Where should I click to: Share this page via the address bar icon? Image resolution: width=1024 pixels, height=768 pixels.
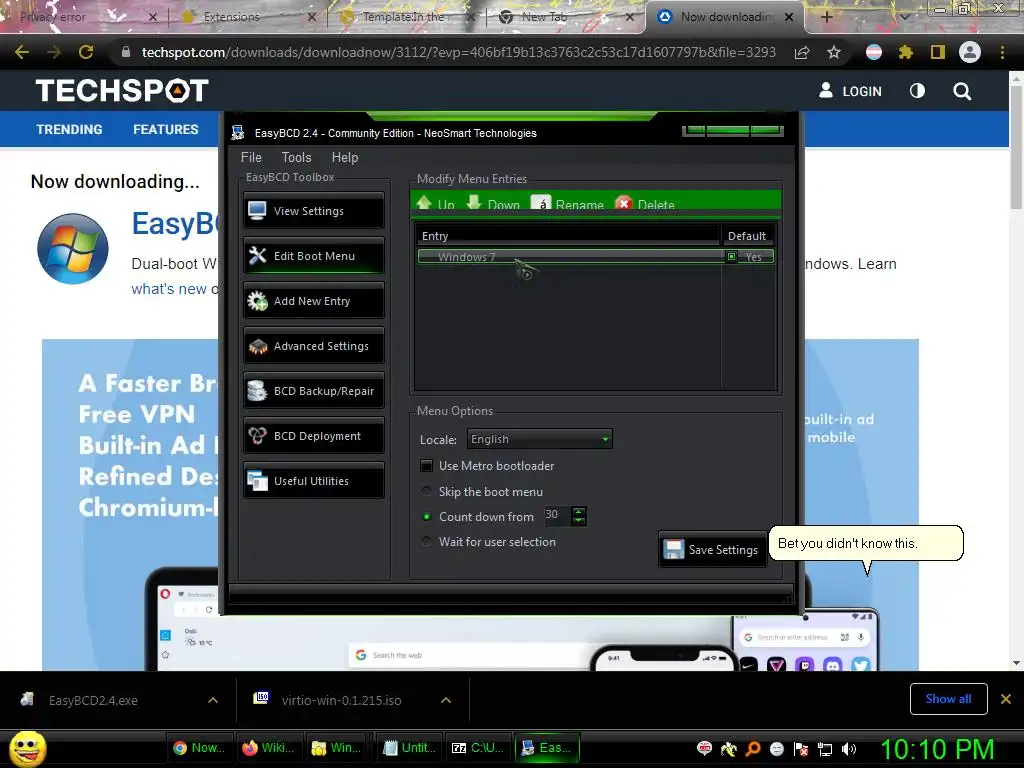click(x=802, y=52)
